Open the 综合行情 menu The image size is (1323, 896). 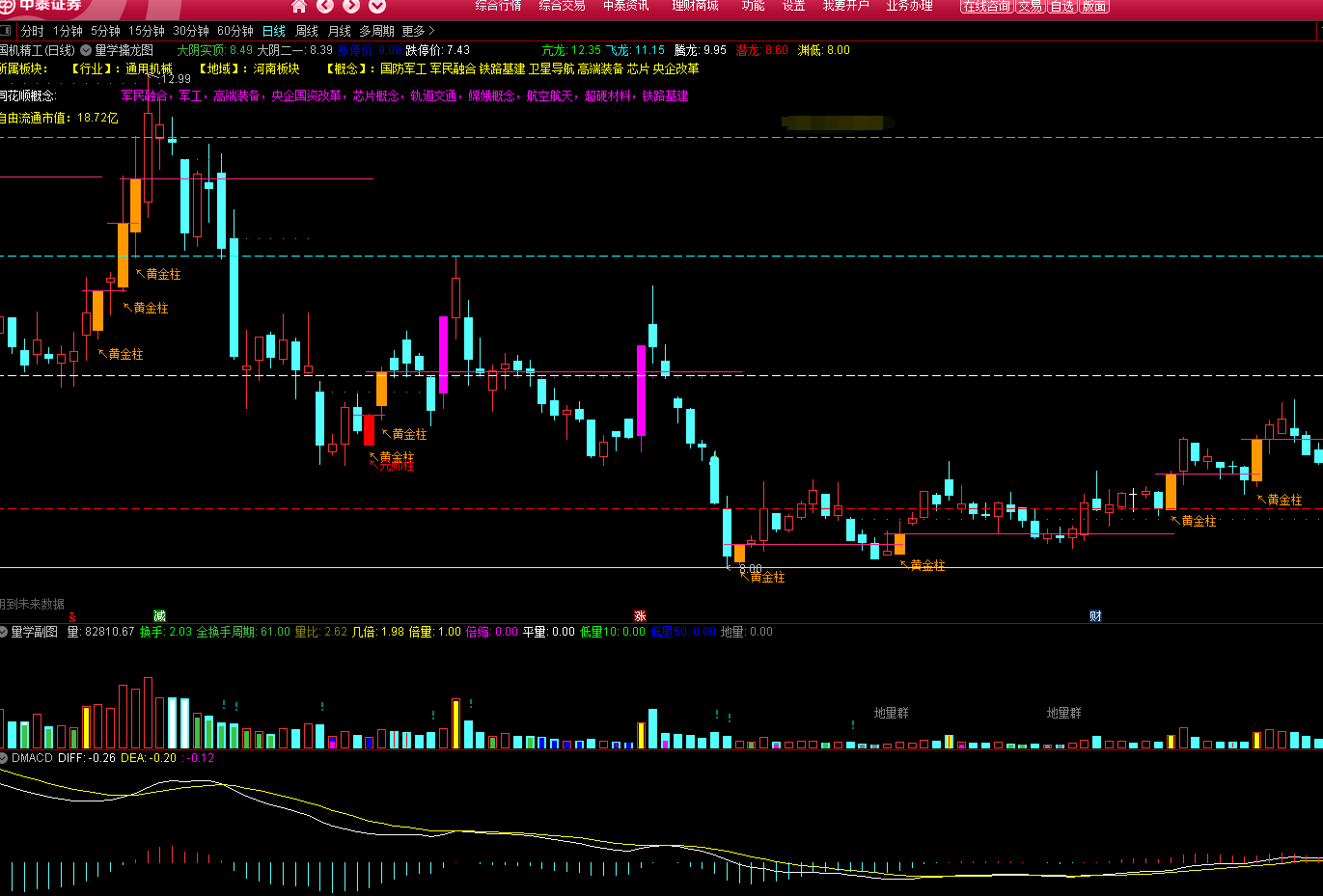(x=498, y=6)
